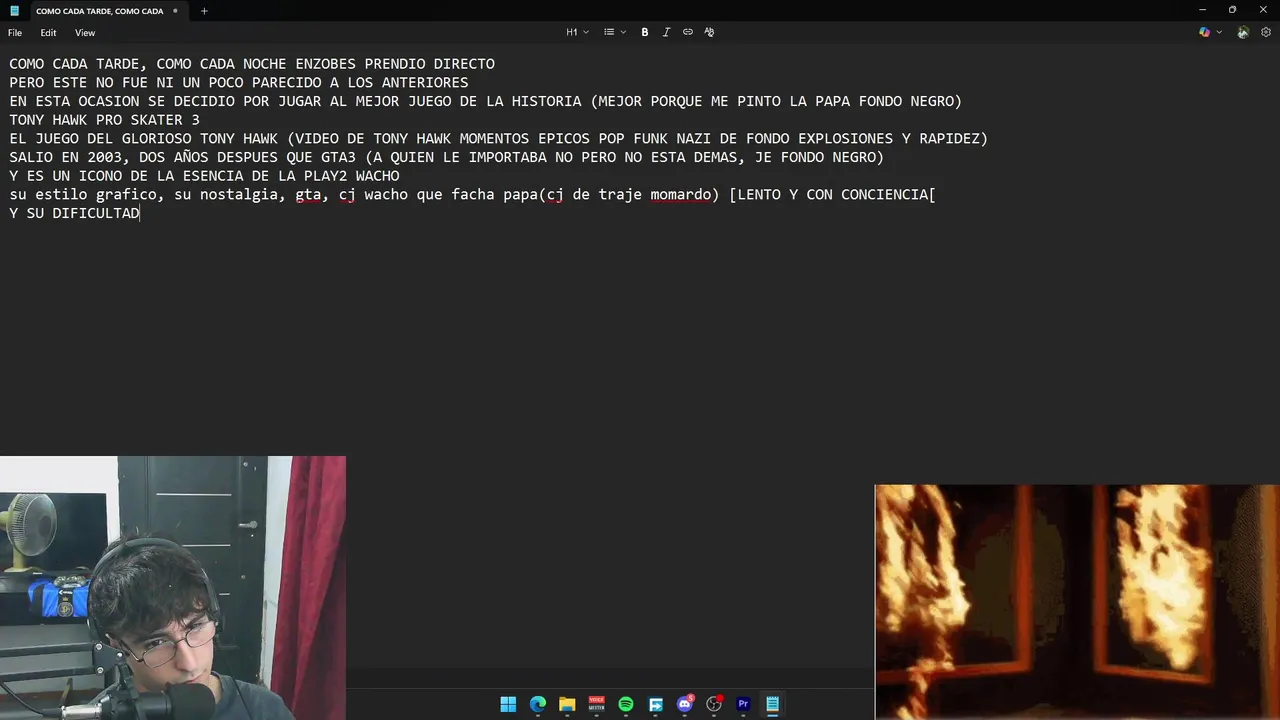
Task: Click the words 'ENZOBES PRENDIO DIRECTO'
Action: click(395, 65)
